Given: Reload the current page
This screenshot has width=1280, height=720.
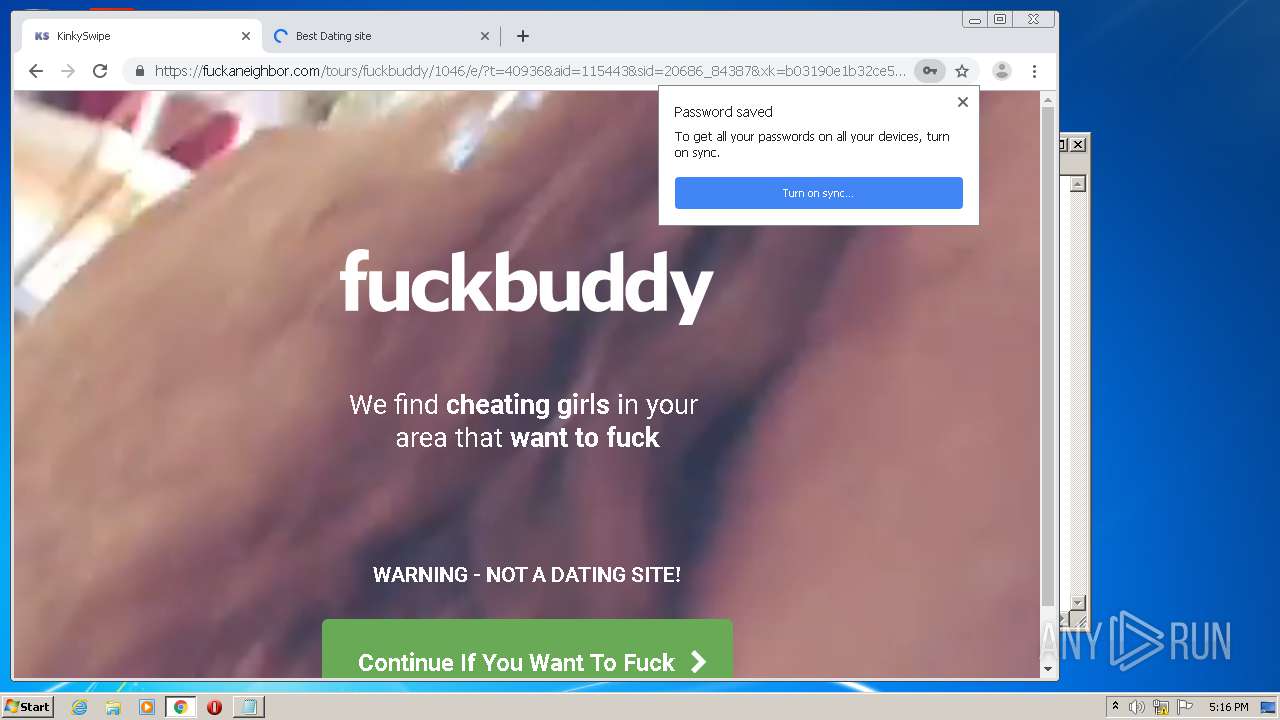Looking at the screenshot, I should point(100,71).
